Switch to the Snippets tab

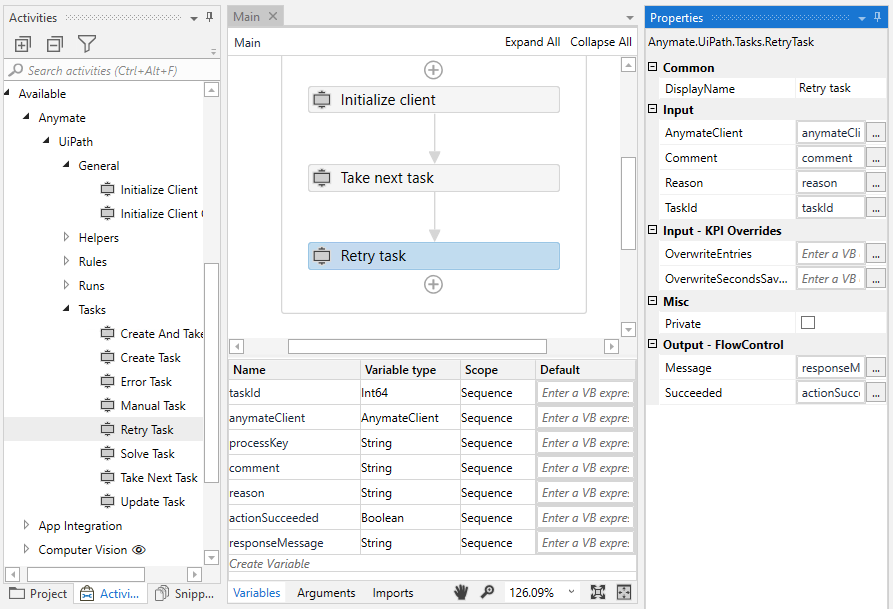click(186, 594)
